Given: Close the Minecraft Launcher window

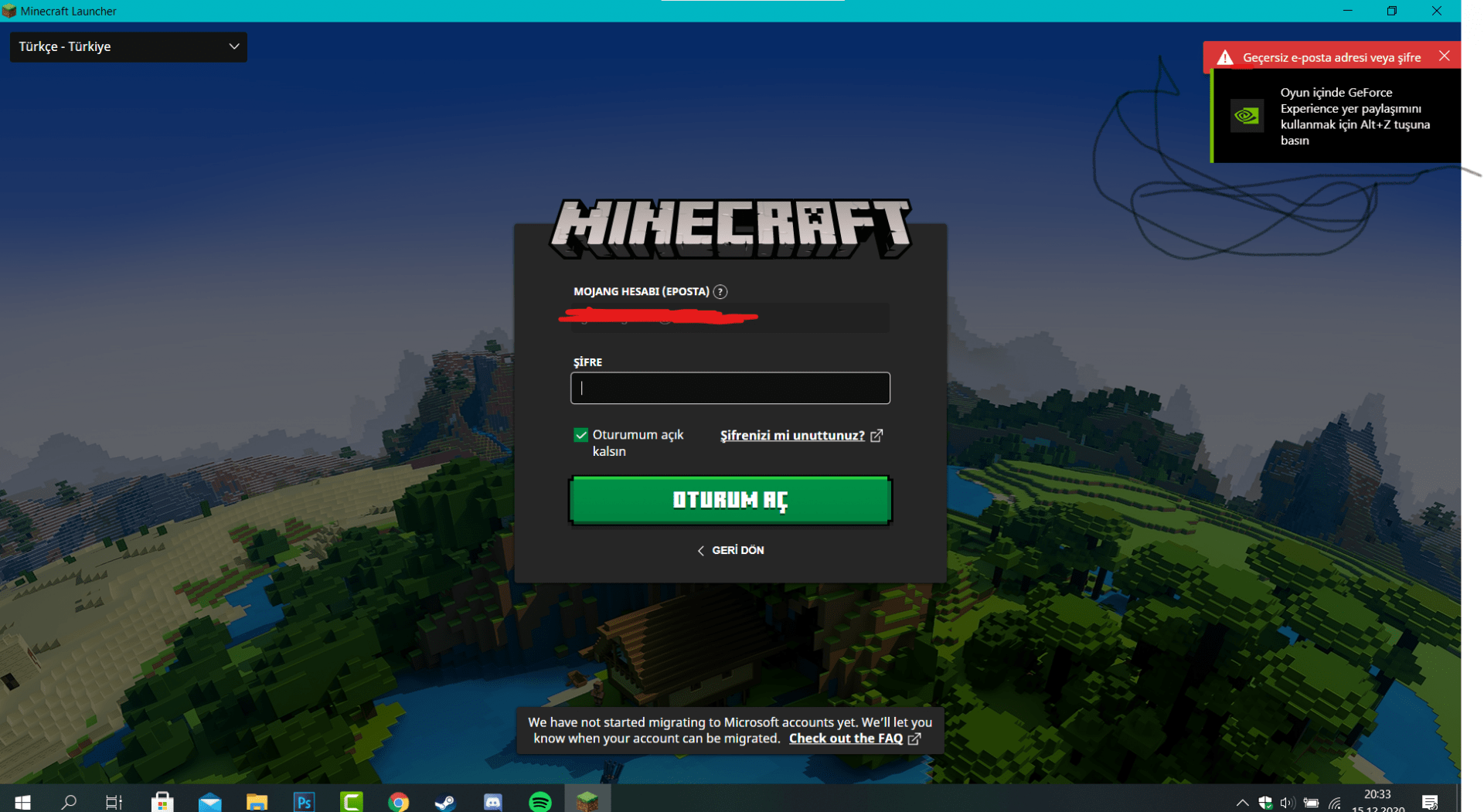Looking at the screenshot, I should point(1437,11).
